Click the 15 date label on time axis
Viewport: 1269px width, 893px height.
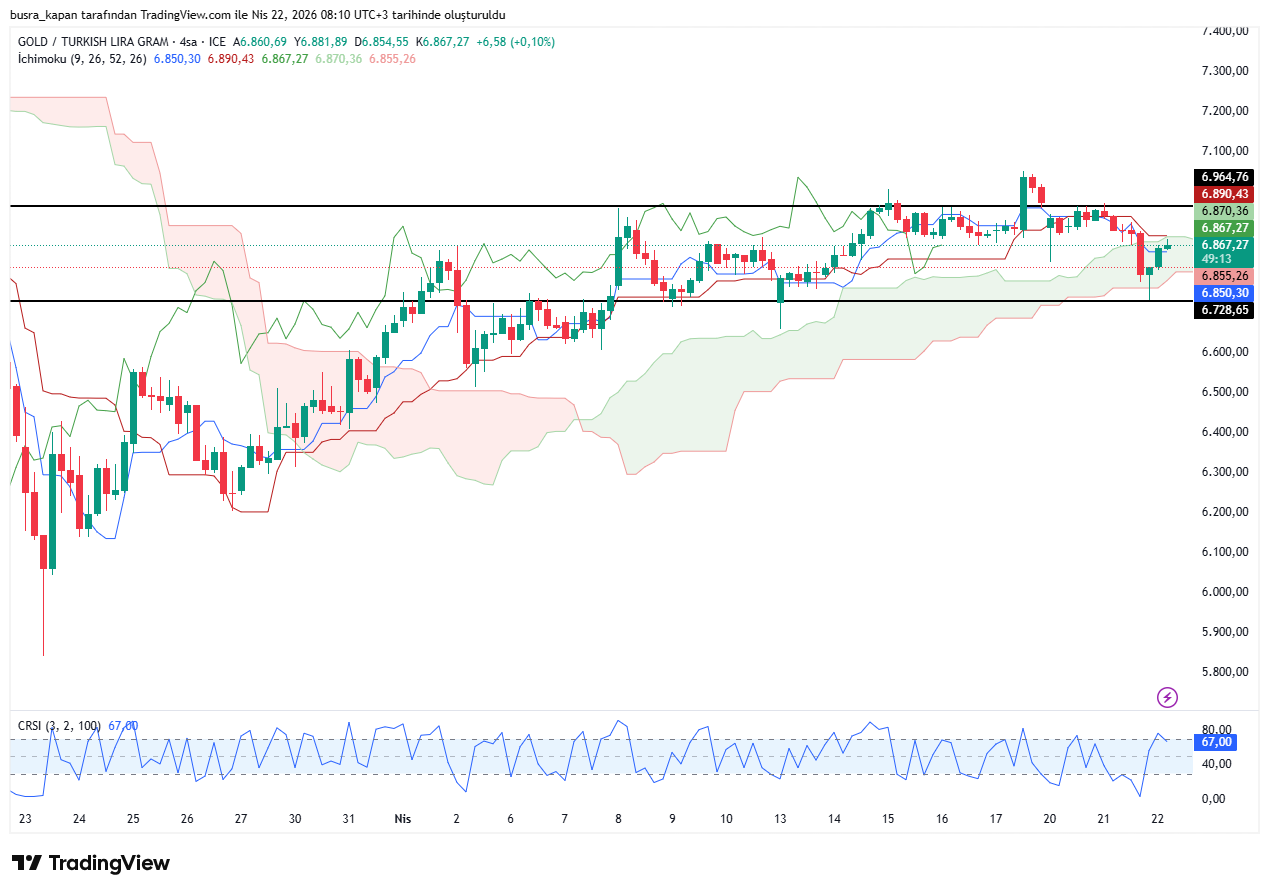point(888,818)
